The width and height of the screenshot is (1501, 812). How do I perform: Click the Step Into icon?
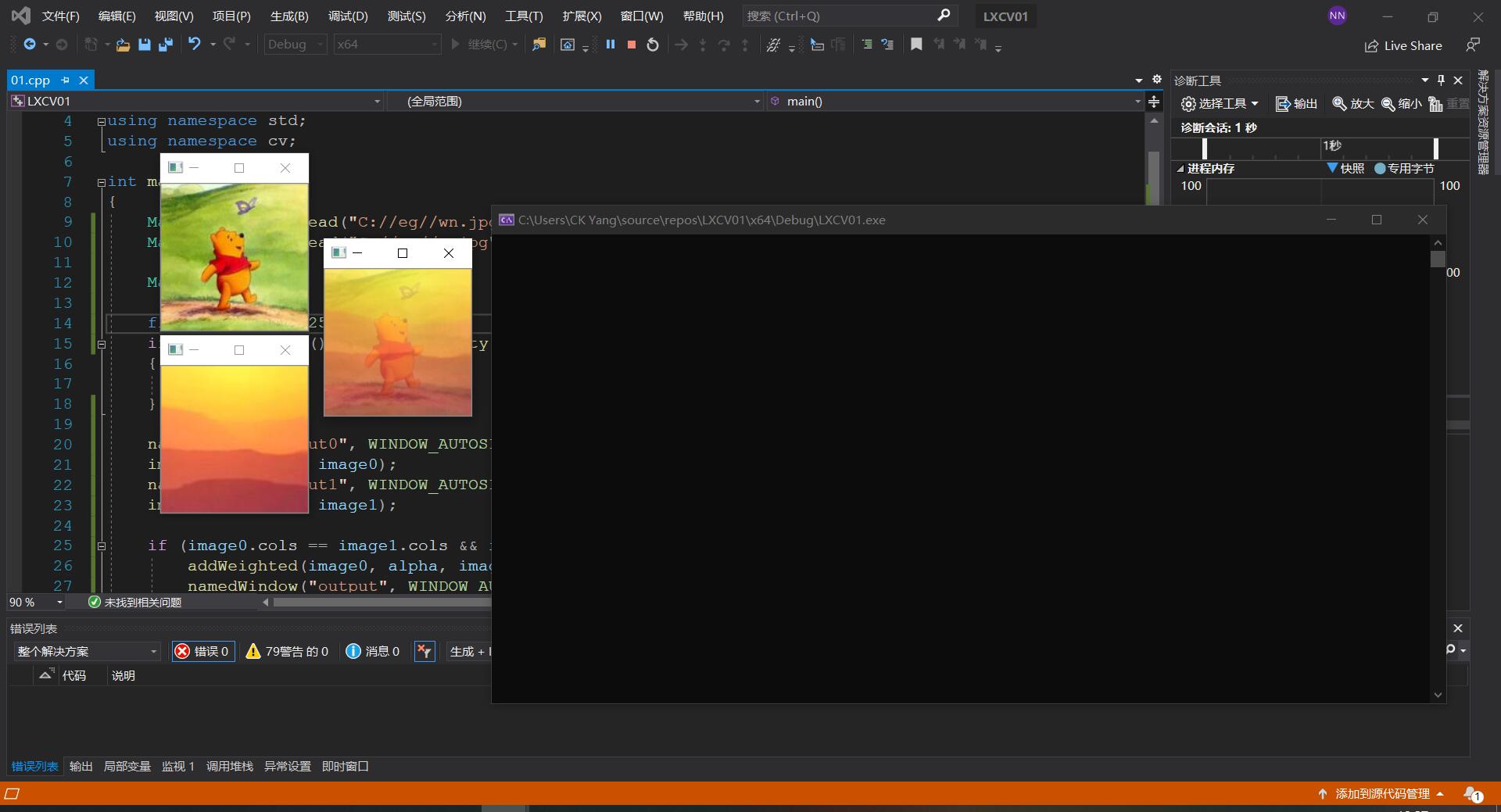click(x=703, y=45)
